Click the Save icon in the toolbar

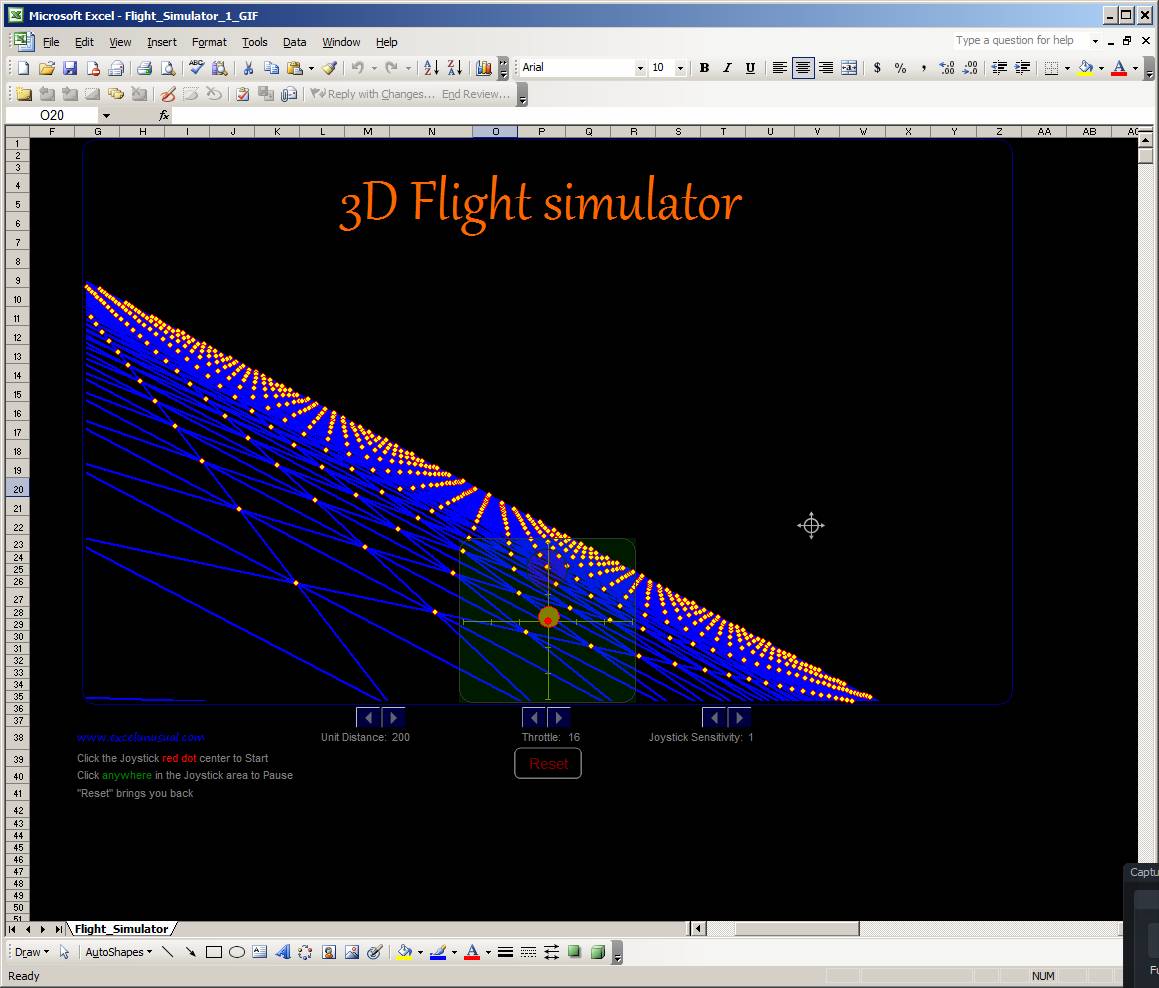click(69, 68)
